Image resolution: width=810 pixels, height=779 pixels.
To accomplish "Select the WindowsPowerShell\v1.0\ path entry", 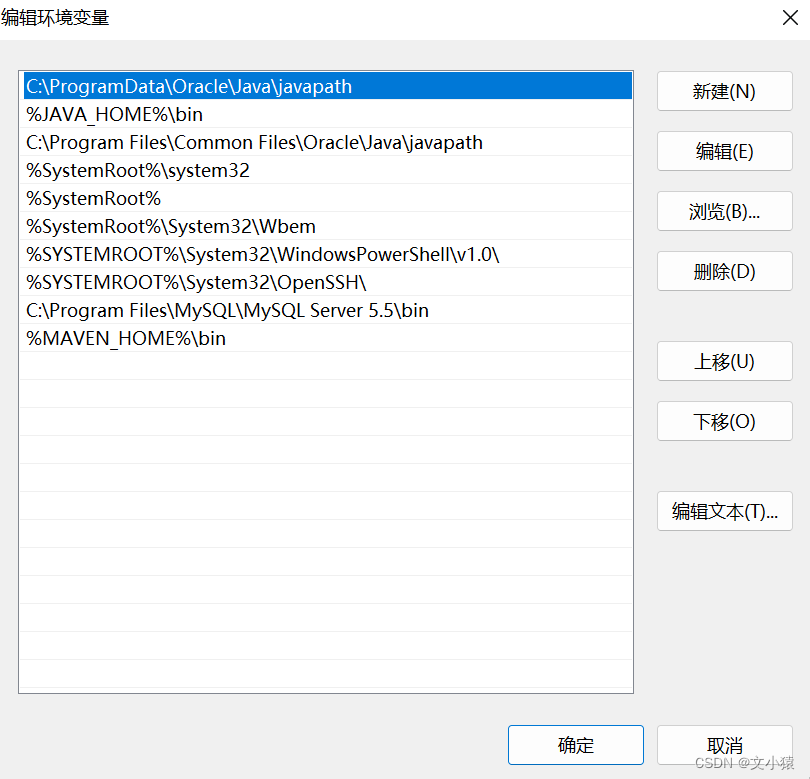I will point(328,254).
